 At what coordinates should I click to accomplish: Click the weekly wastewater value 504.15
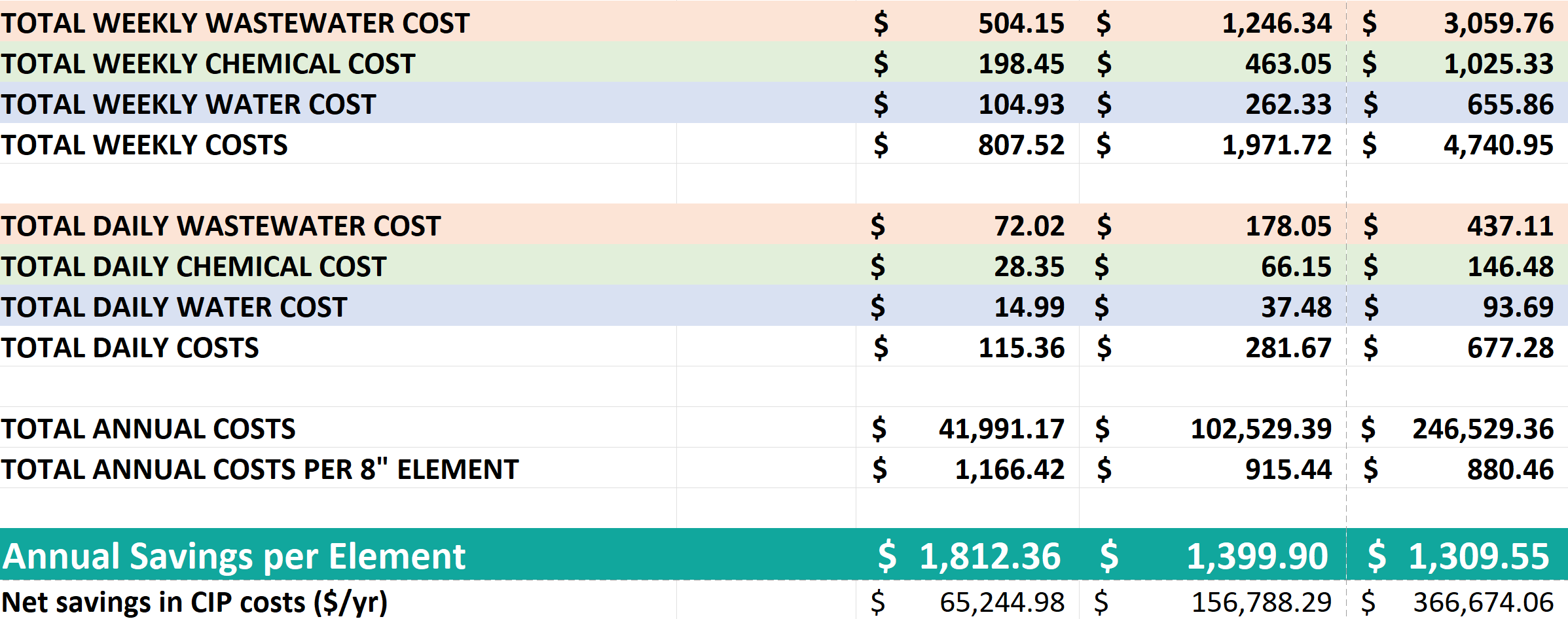(1021, 23)
